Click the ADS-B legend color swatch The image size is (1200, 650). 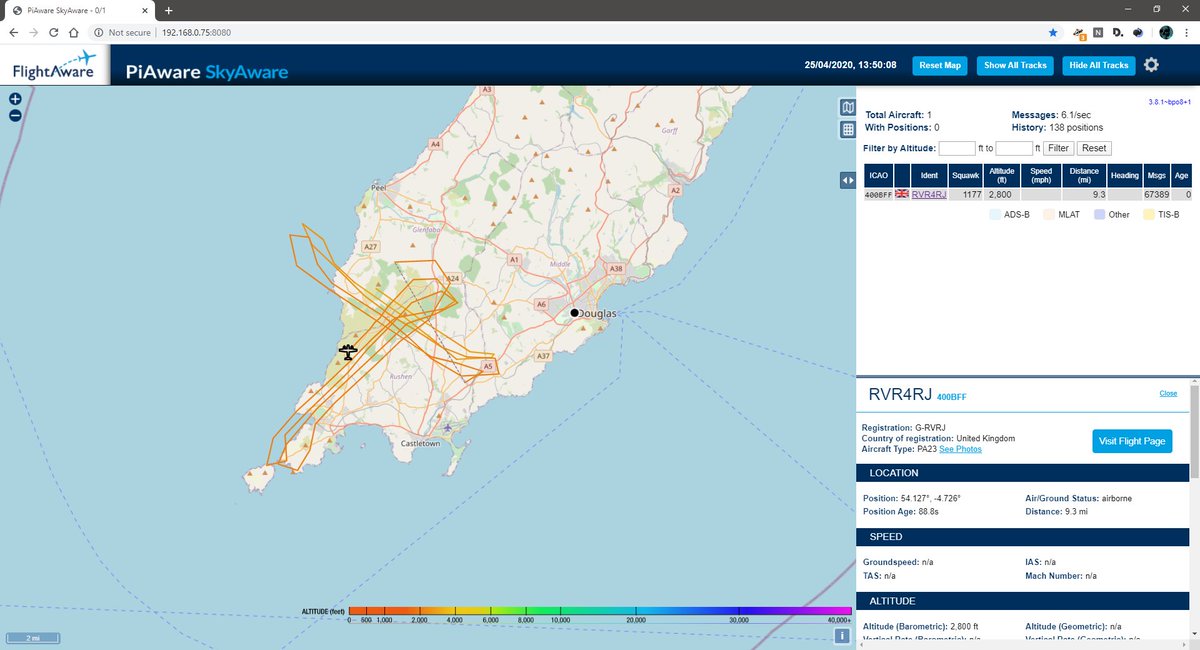point(995,213)
